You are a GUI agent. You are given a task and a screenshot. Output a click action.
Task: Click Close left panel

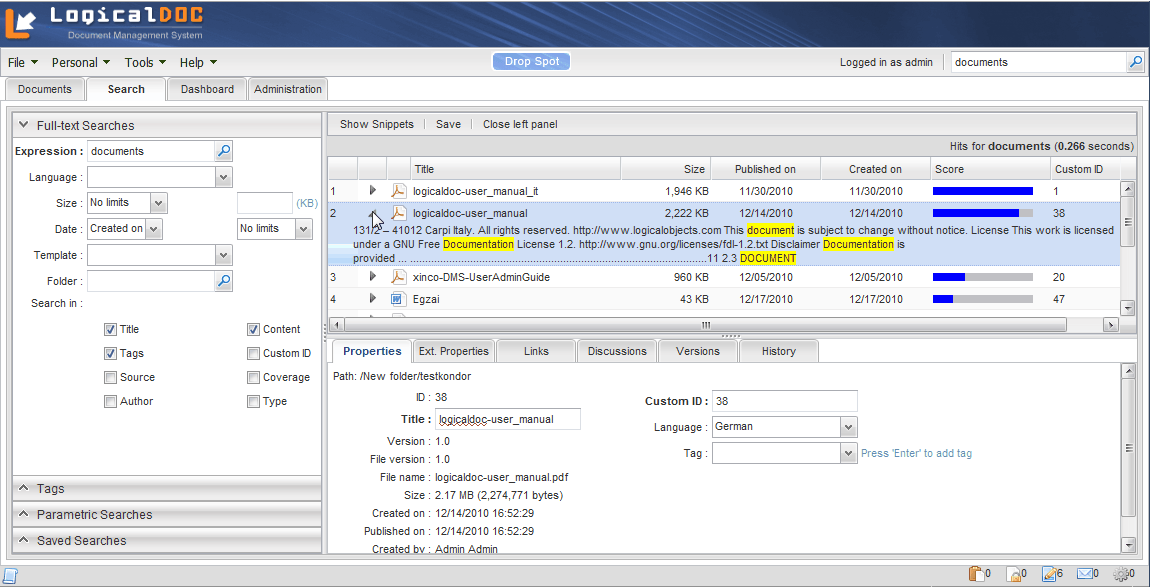coord(520,125)
